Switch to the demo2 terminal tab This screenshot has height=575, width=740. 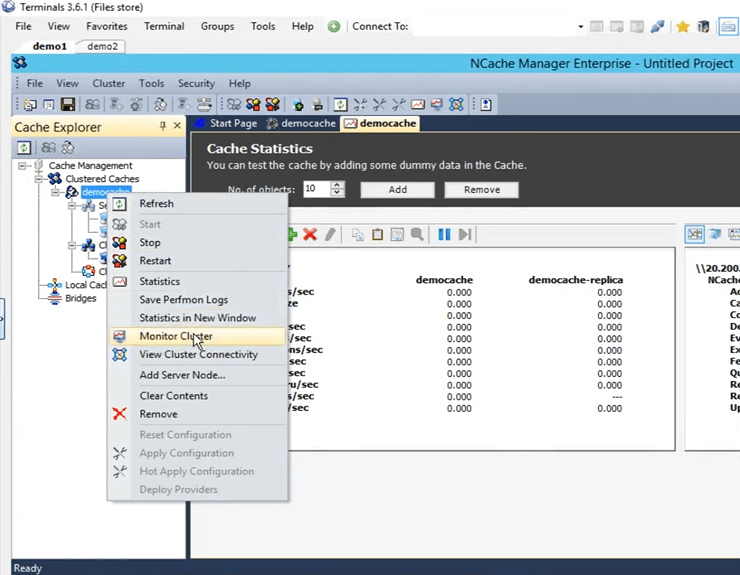[x=102, y=46]
